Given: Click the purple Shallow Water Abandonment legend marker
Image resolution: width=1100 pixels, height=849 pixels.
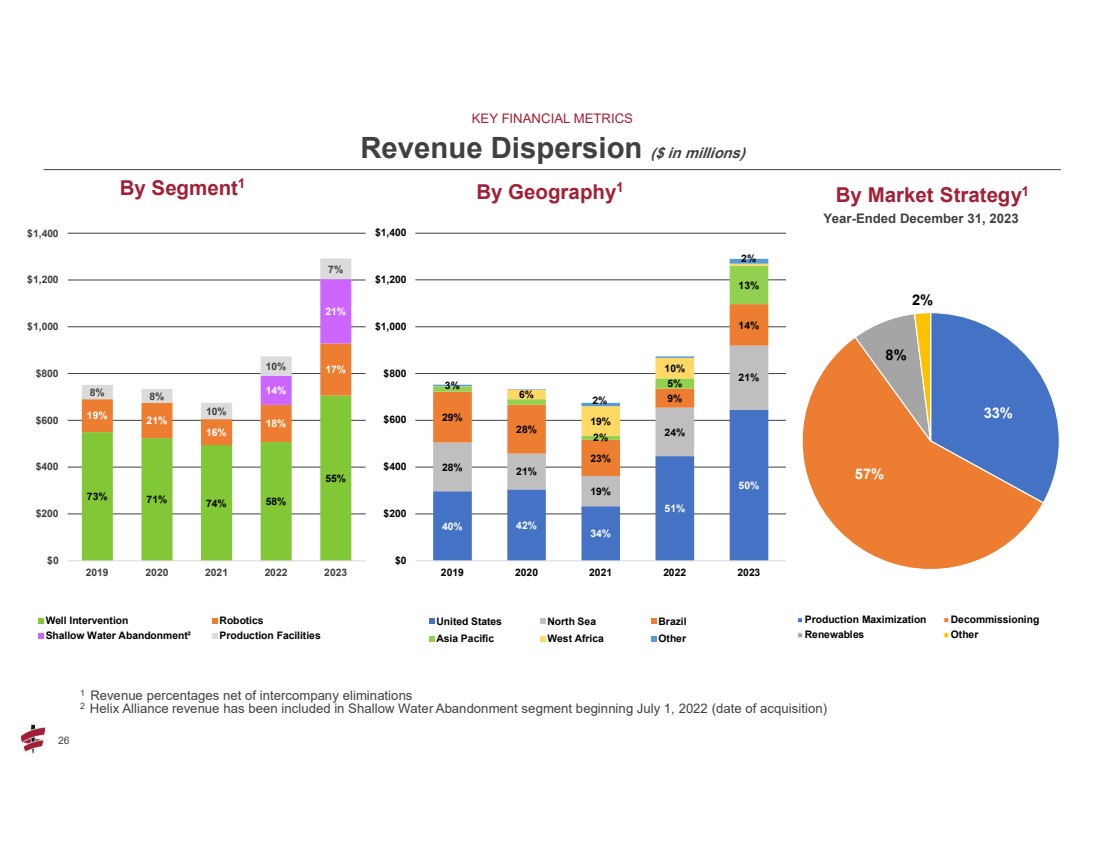Looking at the screenshot, I should [x=84, y=636].
